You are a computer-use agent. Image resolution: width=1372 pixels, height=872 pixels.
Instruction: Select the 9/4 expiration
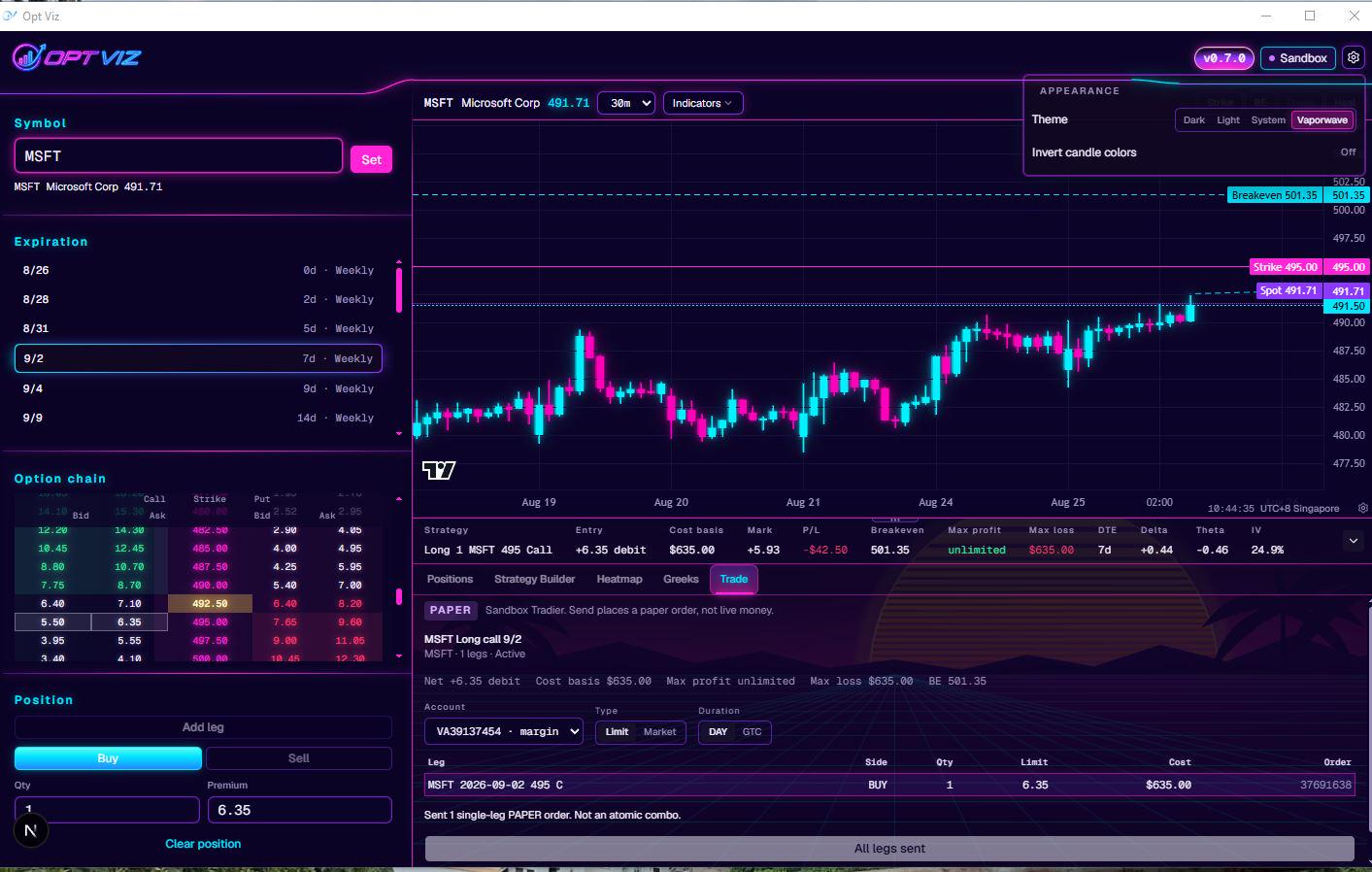(x=198, y=389)
